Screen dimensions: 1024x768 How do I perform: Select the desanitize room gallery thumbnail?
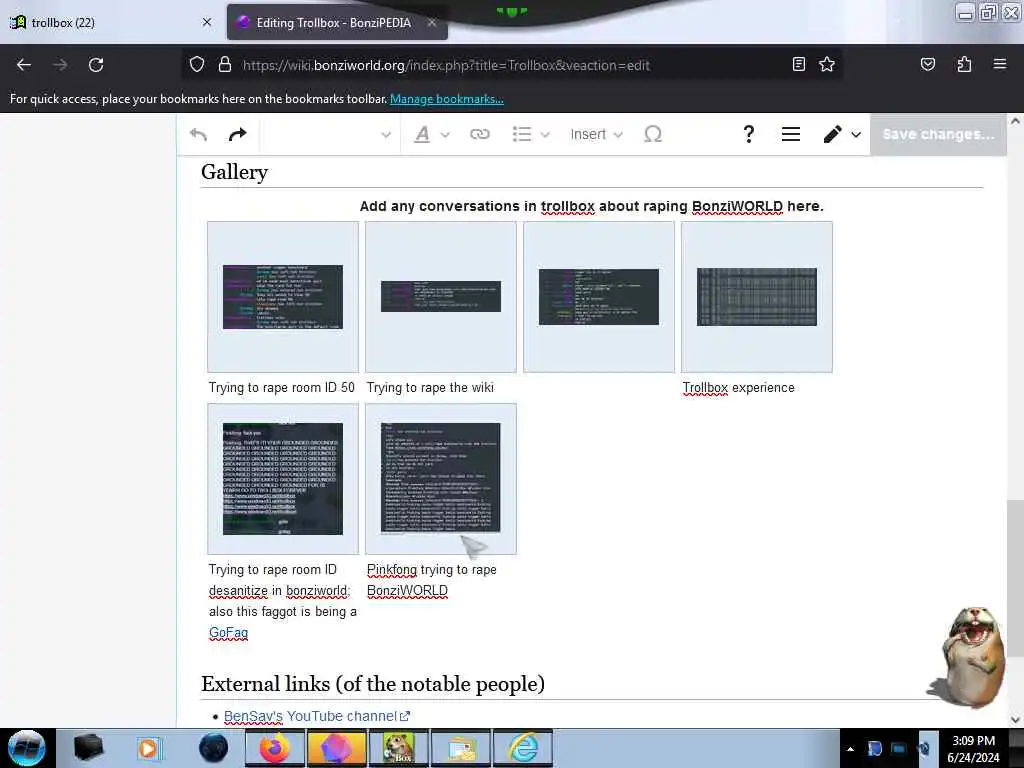click(283, 479)
